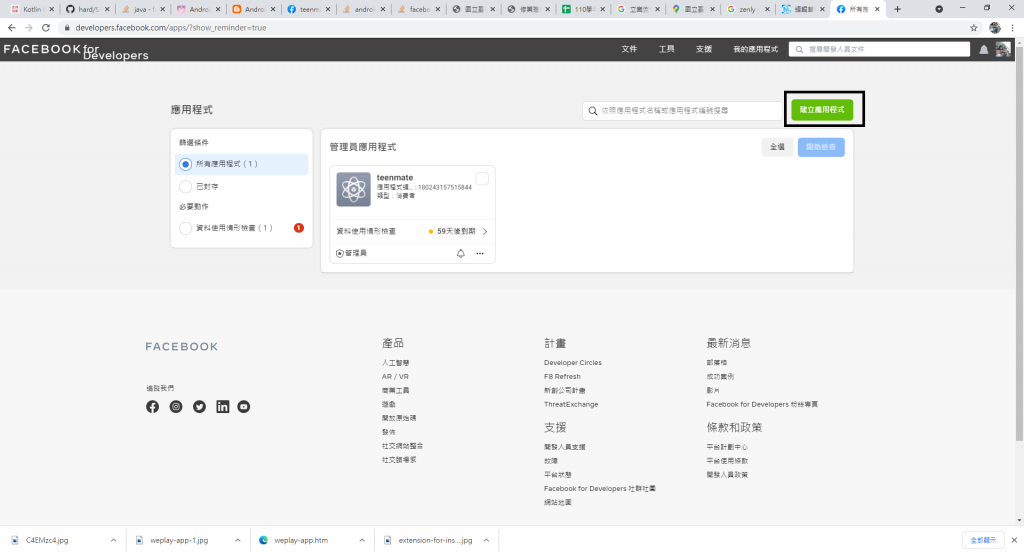Open Facebook for Developers 社群社團 footer link
1024x555 pixels.
[600, 489]
